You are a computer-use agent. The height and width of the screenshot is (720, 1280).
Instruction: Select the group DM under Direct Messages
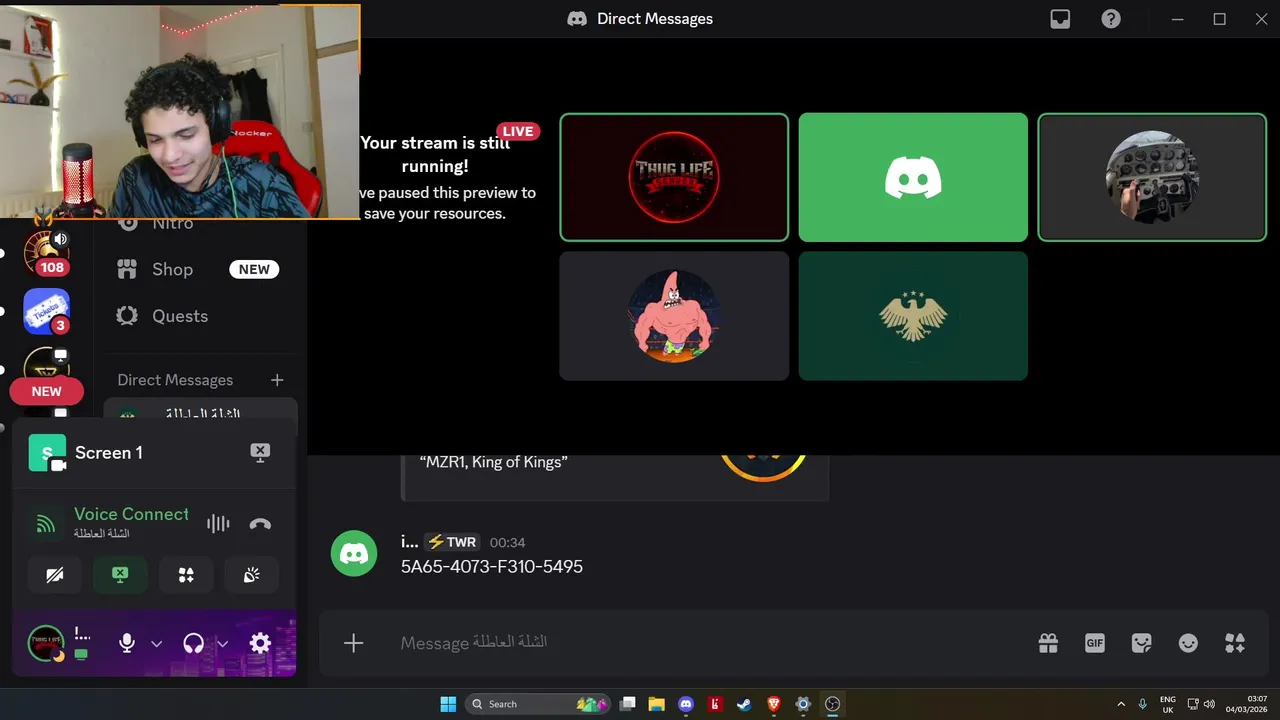[200, 414]
